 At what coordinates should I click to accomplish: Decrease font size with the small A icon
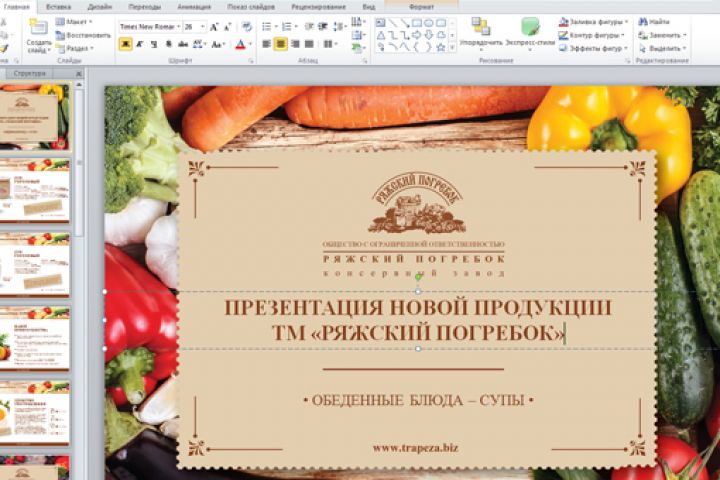click(227, 27)
